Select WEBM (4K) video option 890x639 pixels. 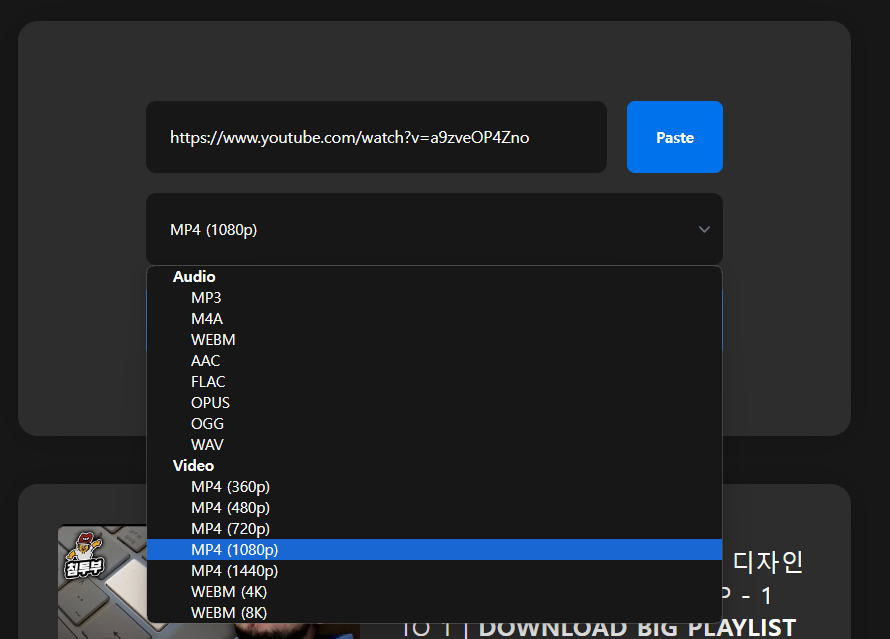point(434,591)
